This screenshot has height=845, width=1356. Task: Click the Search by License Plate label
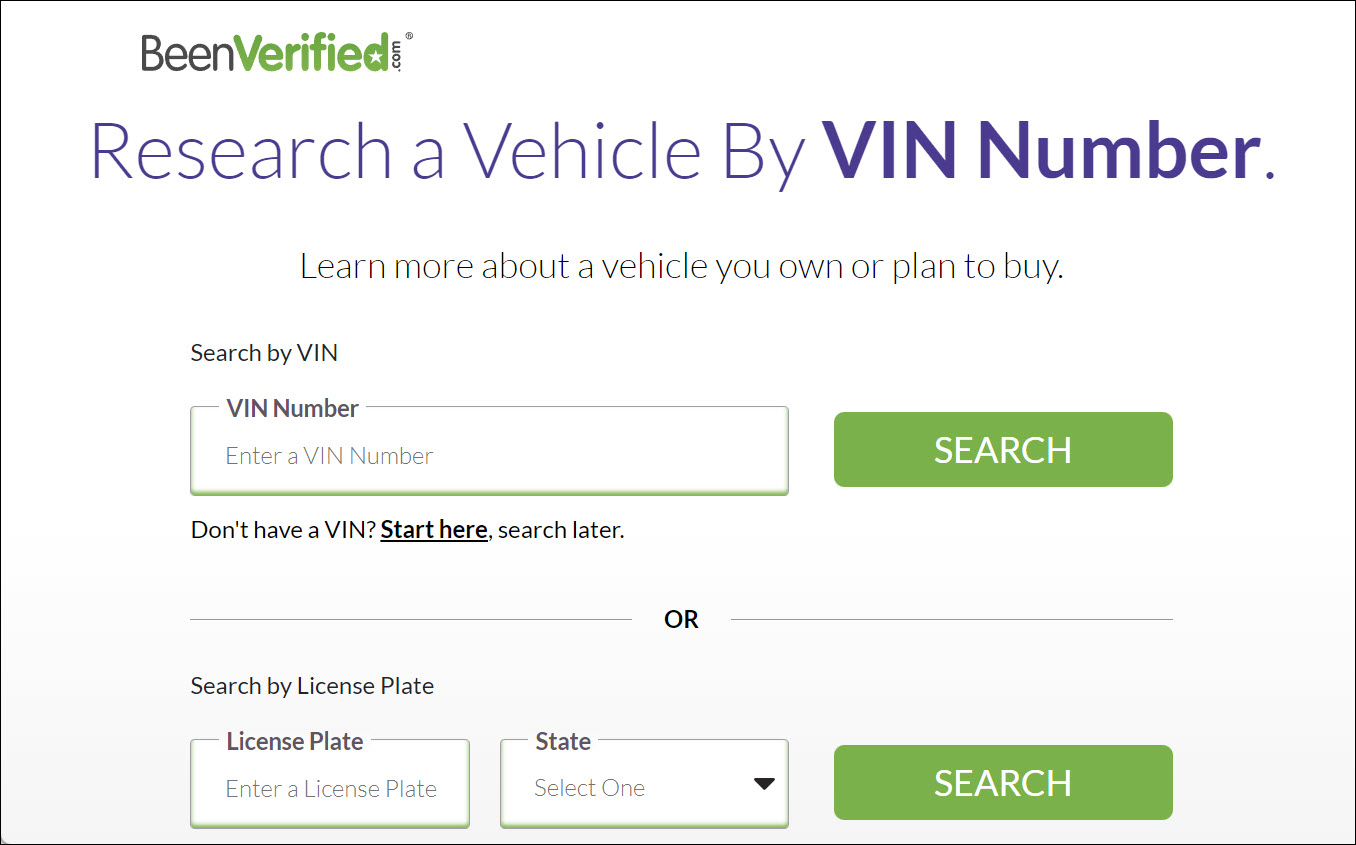[x=312, y=686]
